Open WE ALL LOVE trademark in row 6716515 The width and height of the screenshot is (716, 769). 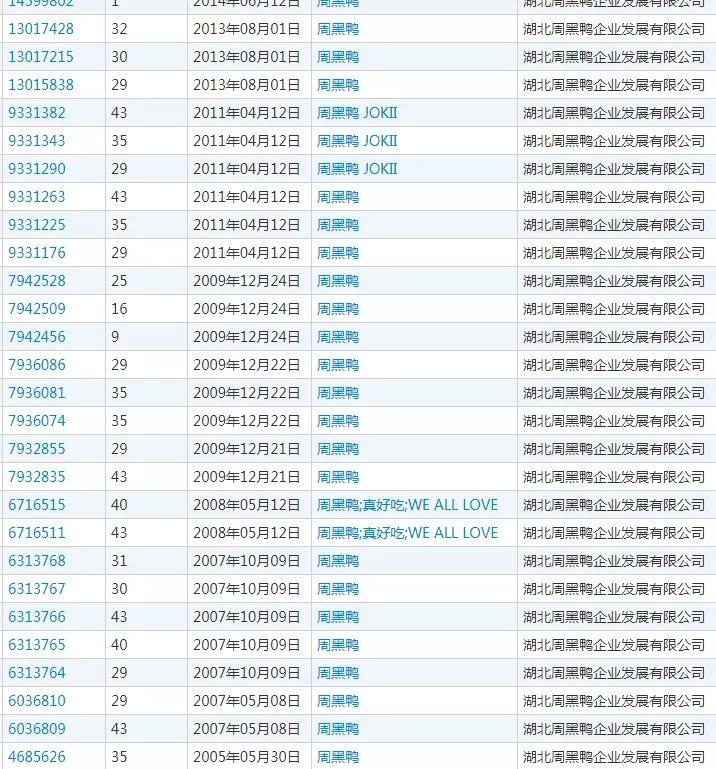(407, 505)
